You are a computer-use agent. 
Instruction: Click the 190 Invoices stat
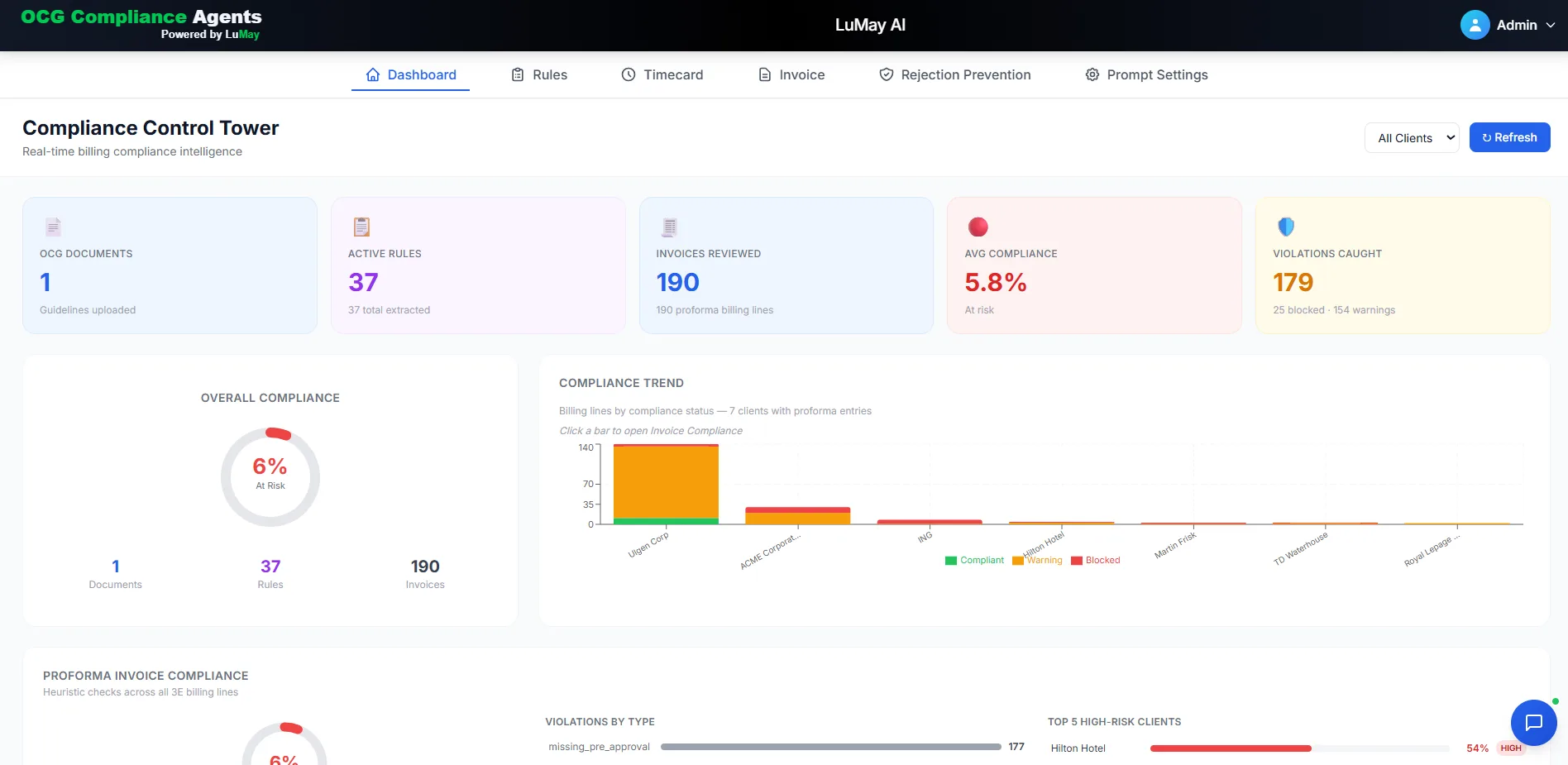tap(425, 574)
